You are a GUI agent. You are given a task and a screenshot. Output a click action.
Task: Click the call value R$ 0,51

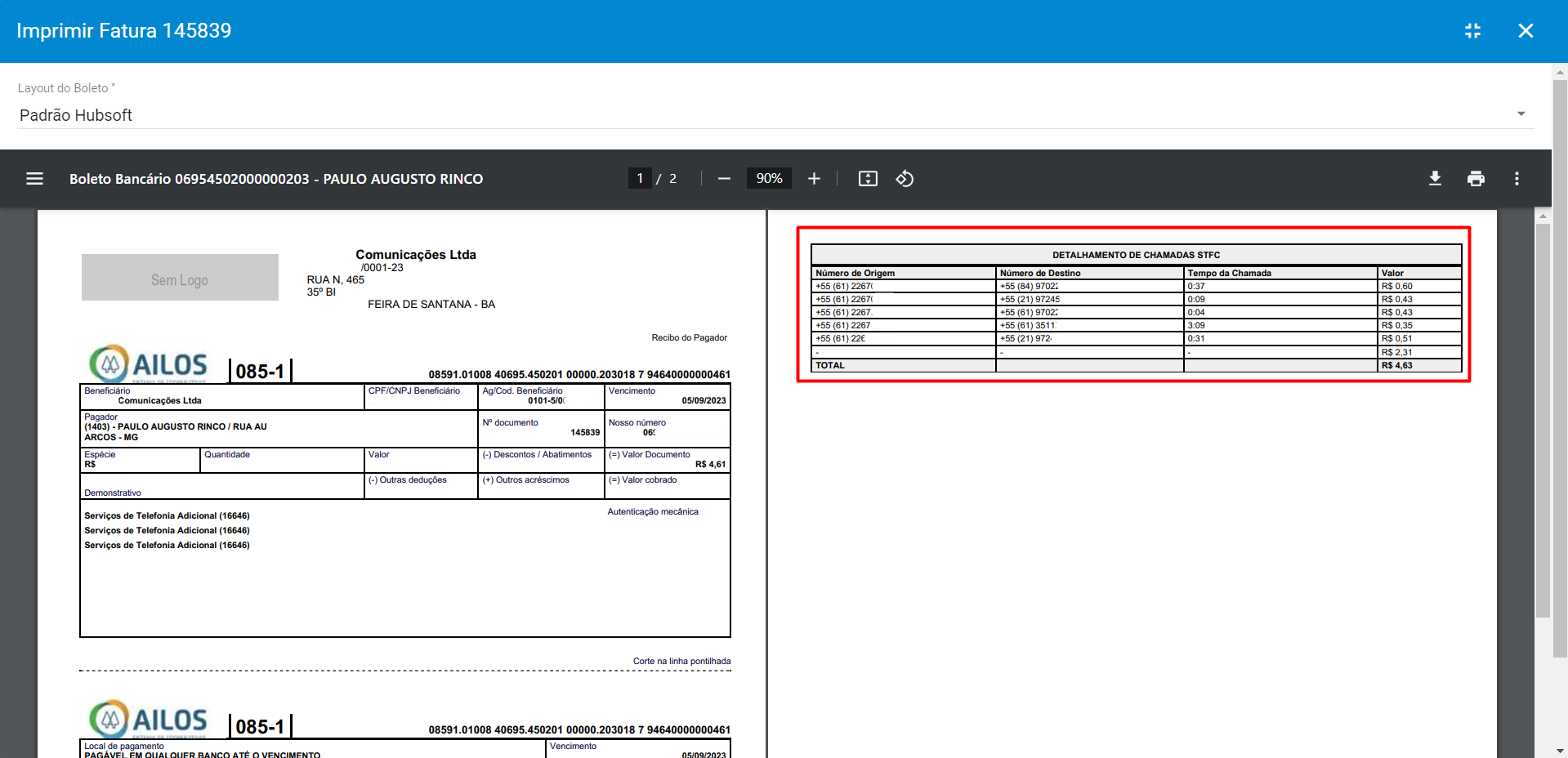pos(1396,338)
